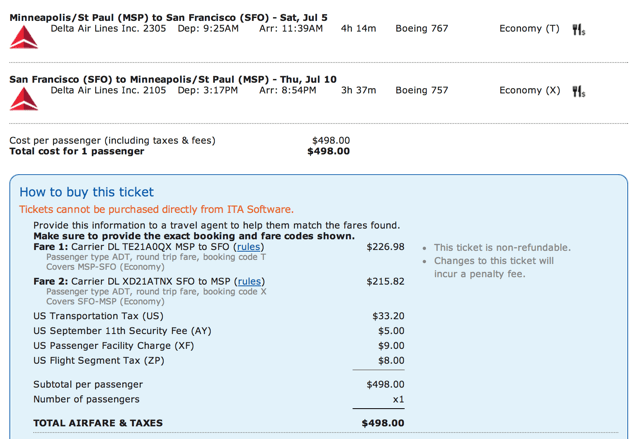Click How to buy this ticket heading
Image resolution: width=640 pixels, height=439 pixels.
[87, 192]
